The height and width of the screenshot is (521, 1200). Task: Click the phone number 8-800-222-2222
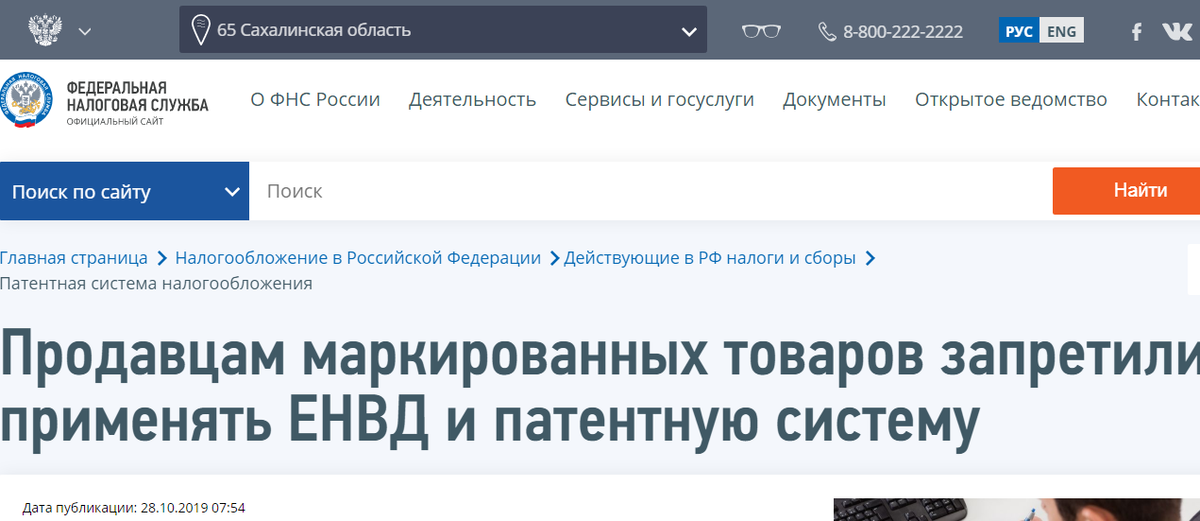point(903,31)
